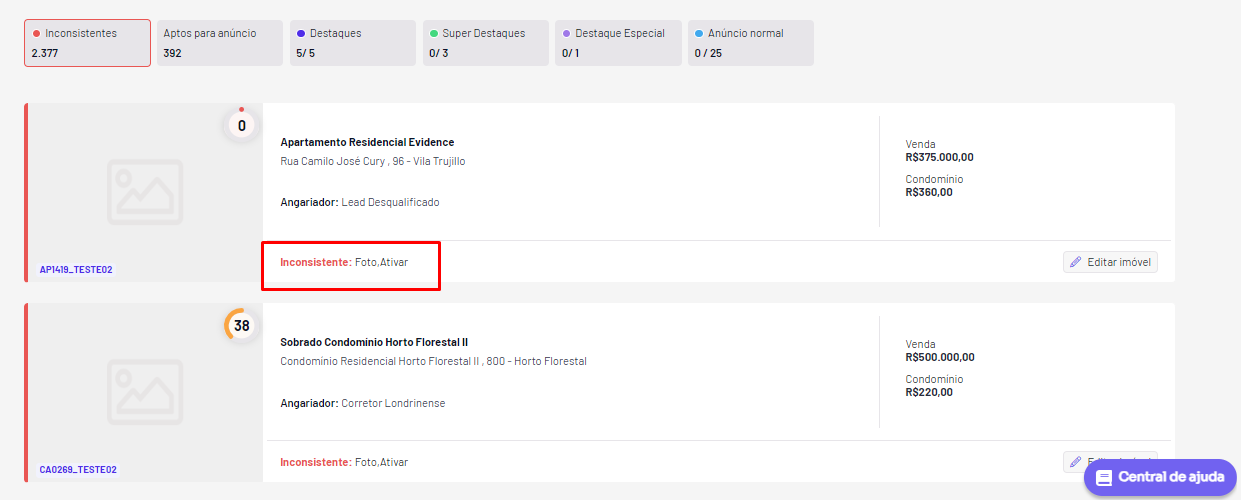Click the CA0269_TESTE02 reference code
The image size is (1241, 500).
point(78,469)
